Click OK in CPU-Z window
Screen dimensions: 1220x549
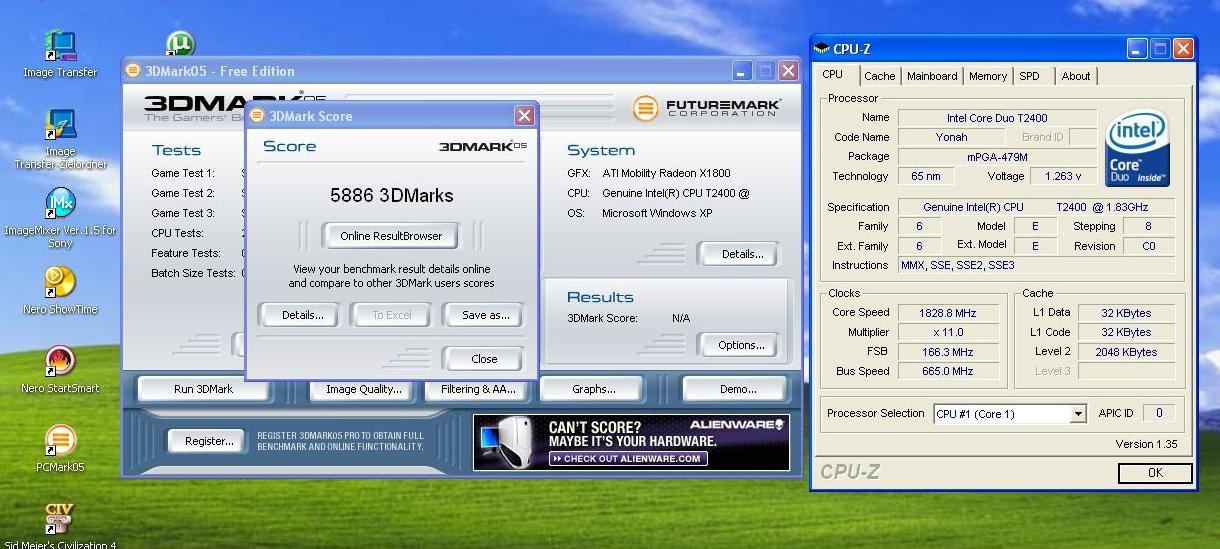click(x=1155, y=473)
